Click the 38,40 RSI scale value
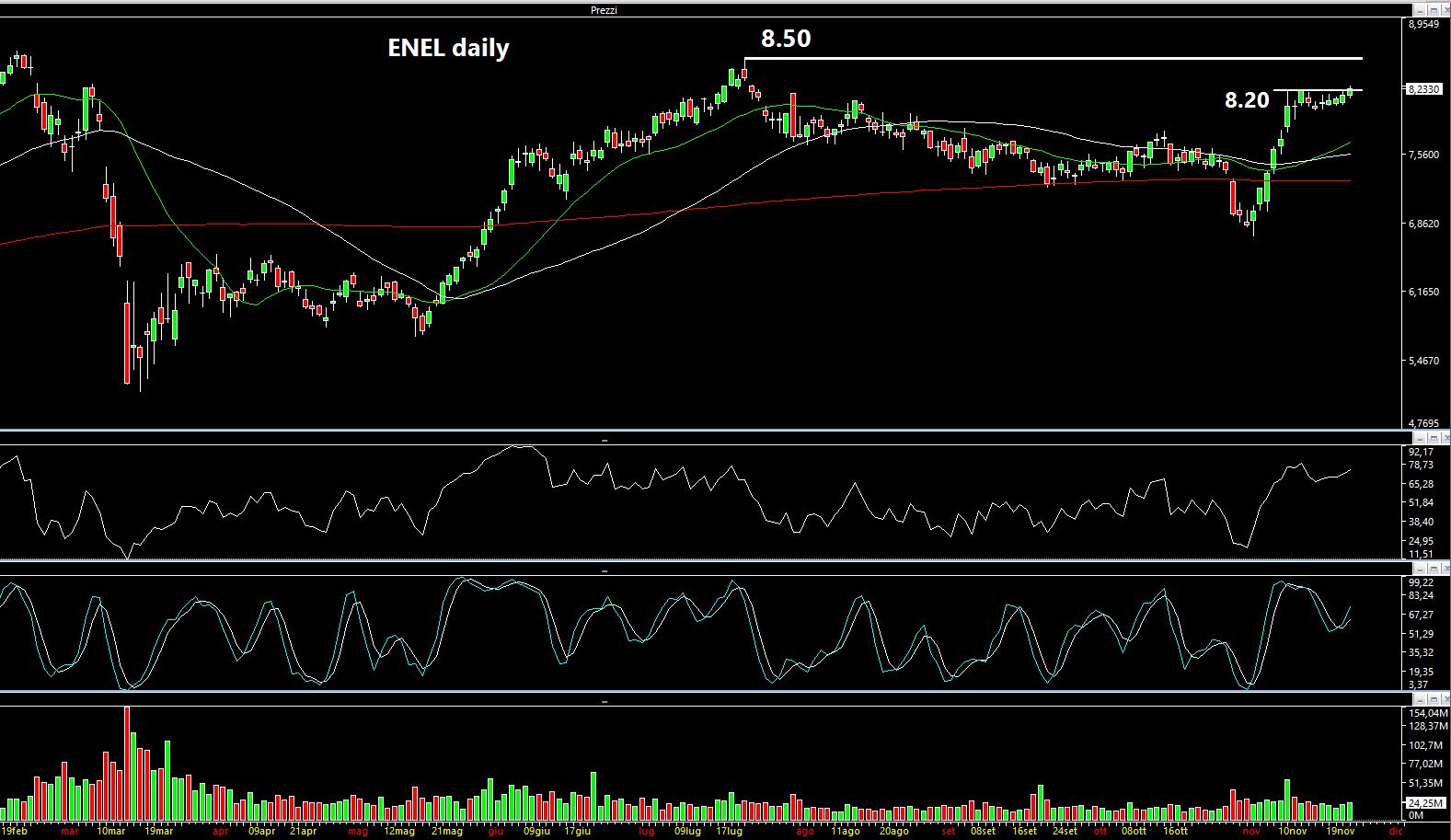The image size is (1451, 840). [x=1421, y=522]
